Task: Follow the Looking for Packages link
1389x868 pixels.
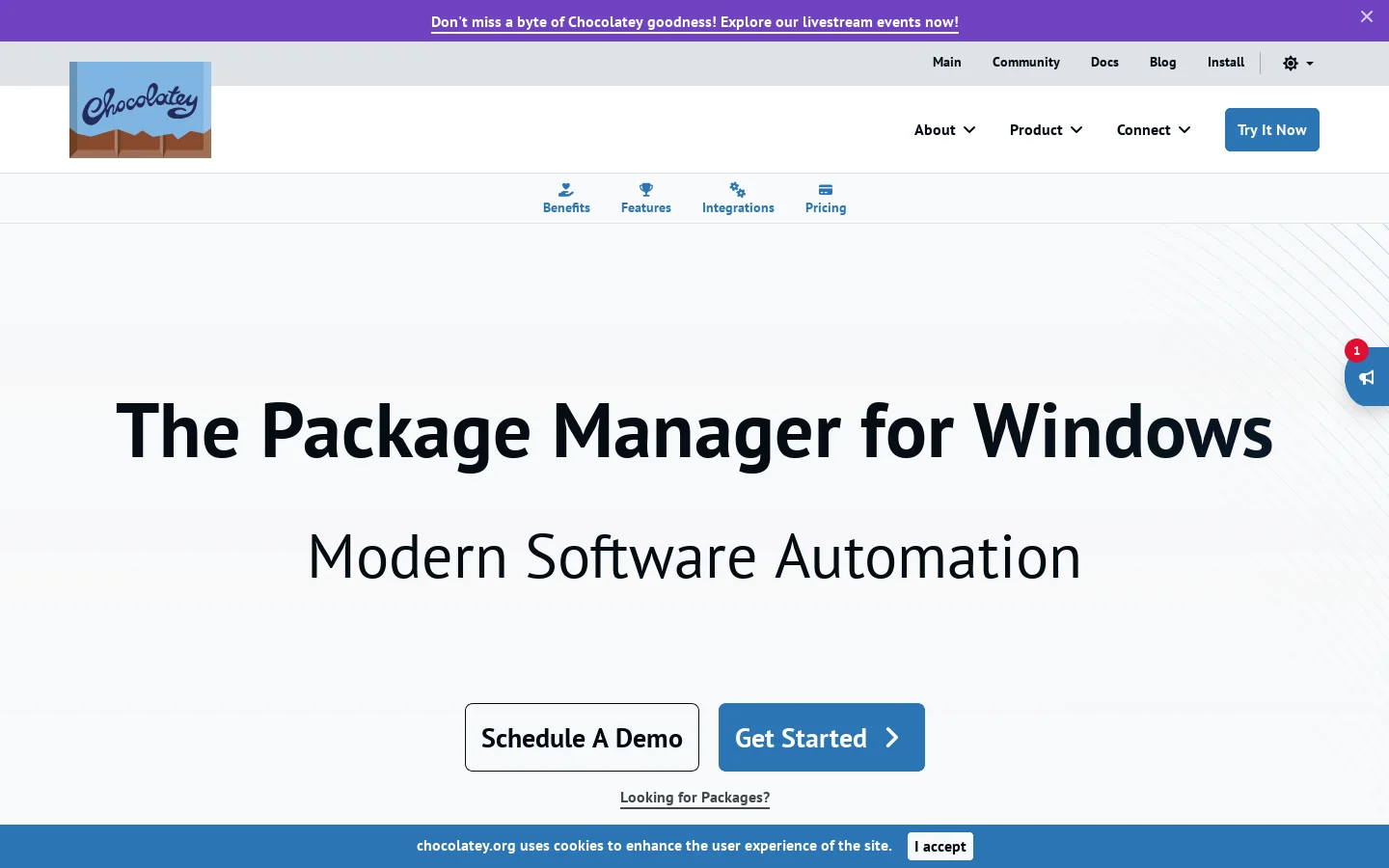Action: (695, 798)
